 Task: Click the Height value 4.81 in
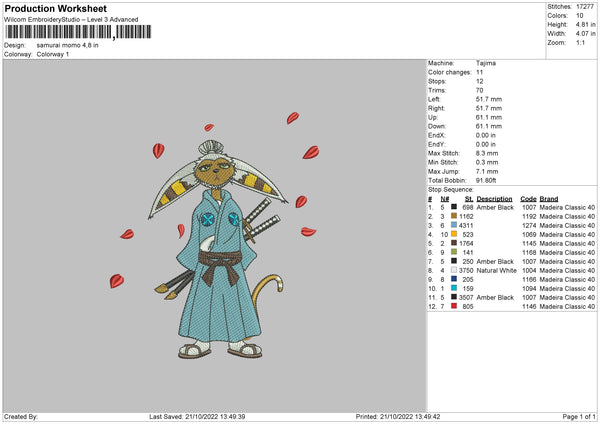click(586, 24)
